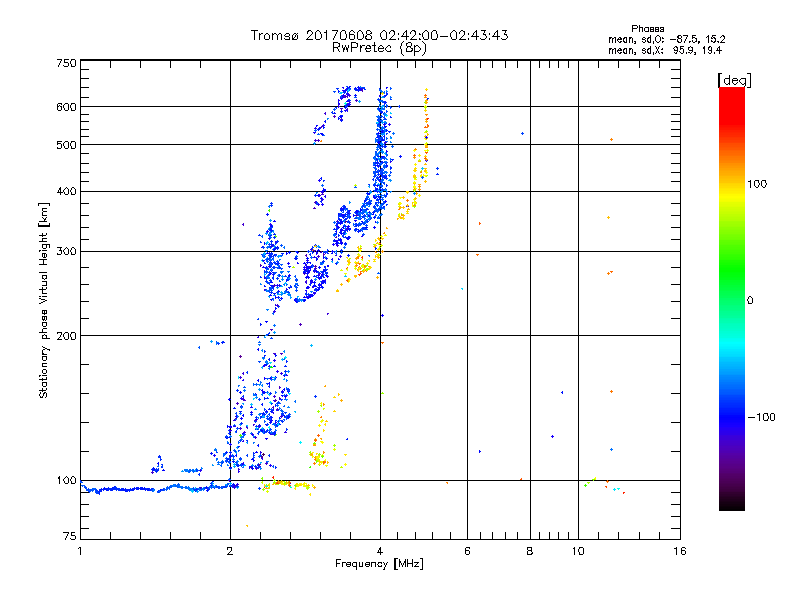This screenshot has width=800, height=600.
Task: Click the 'Phases' header label
Action: pos(647,29)
